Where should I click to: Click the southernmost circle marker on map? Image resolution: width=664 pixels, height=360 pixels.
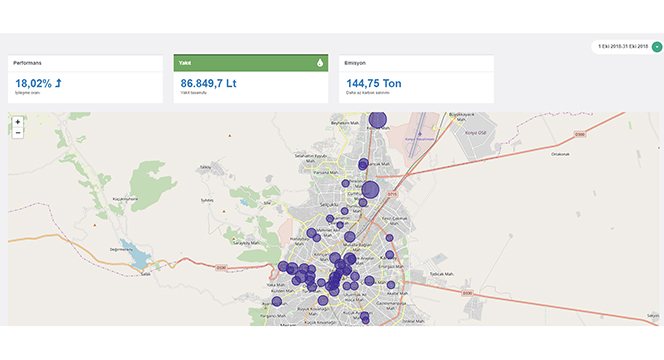[x=365, y=321]
